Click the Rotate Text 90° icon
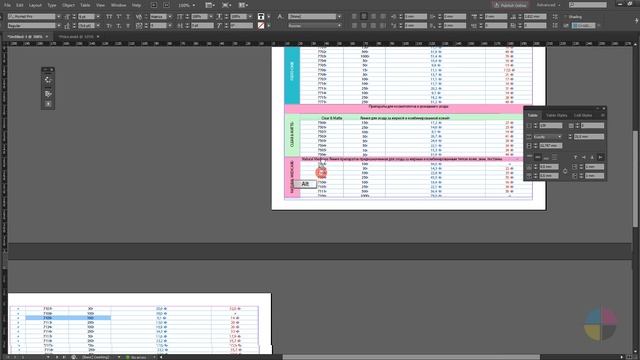Screen dimensions: 640x360 point(584,157)
